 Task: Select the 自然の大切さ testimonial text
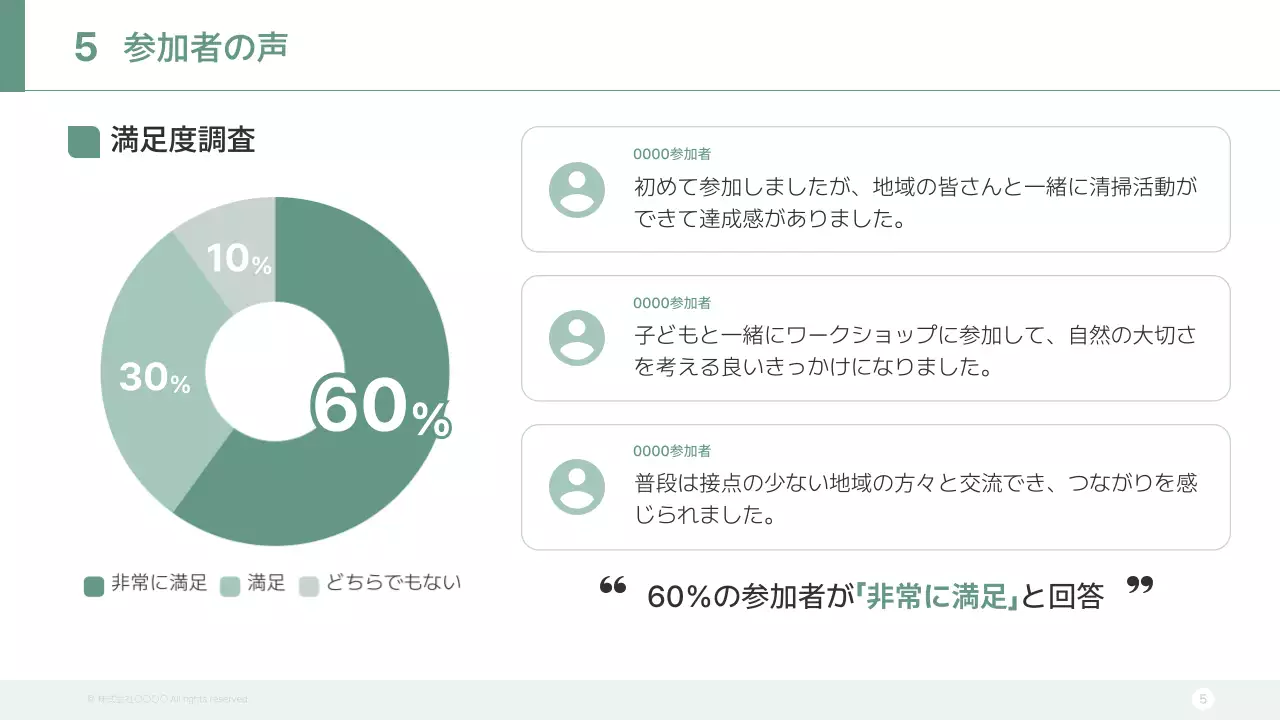tap(915, 350)
